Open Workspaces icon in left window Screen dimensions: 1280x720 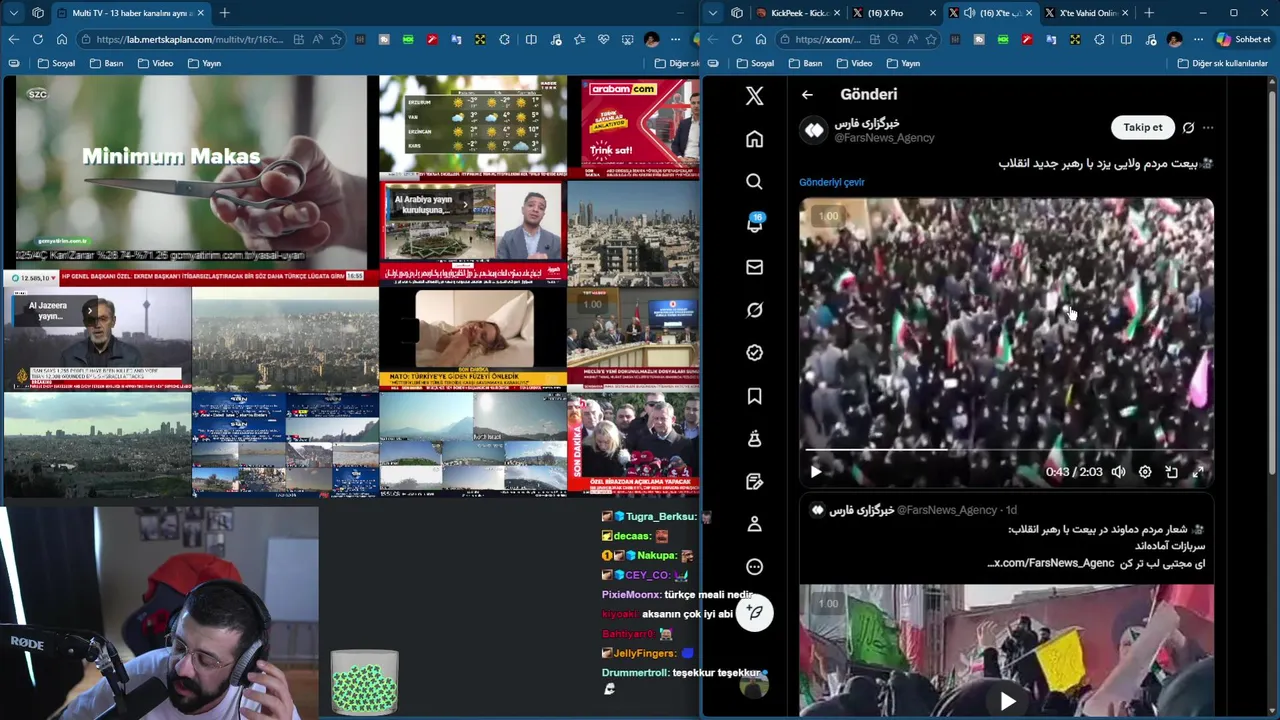37,13
